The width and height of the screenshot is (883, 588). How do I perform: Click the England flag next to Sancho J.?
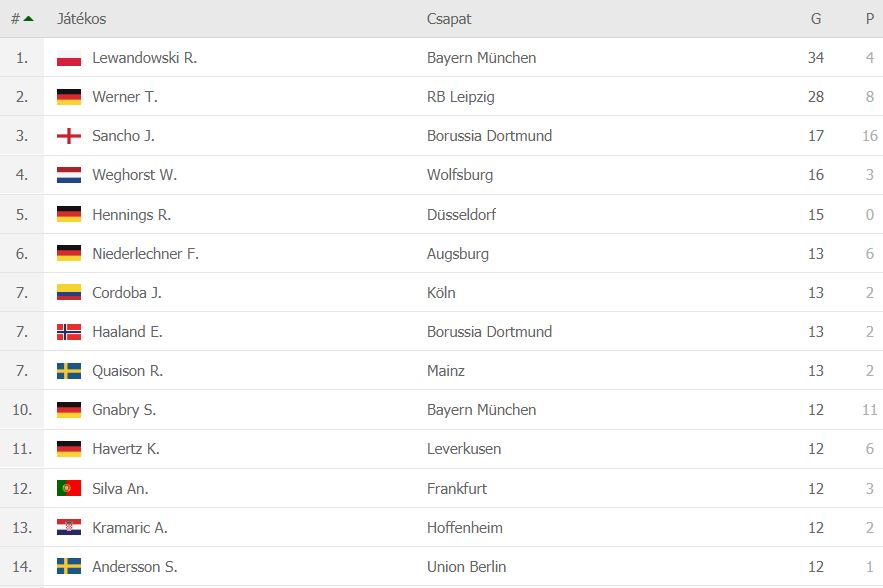coord(69,136)
